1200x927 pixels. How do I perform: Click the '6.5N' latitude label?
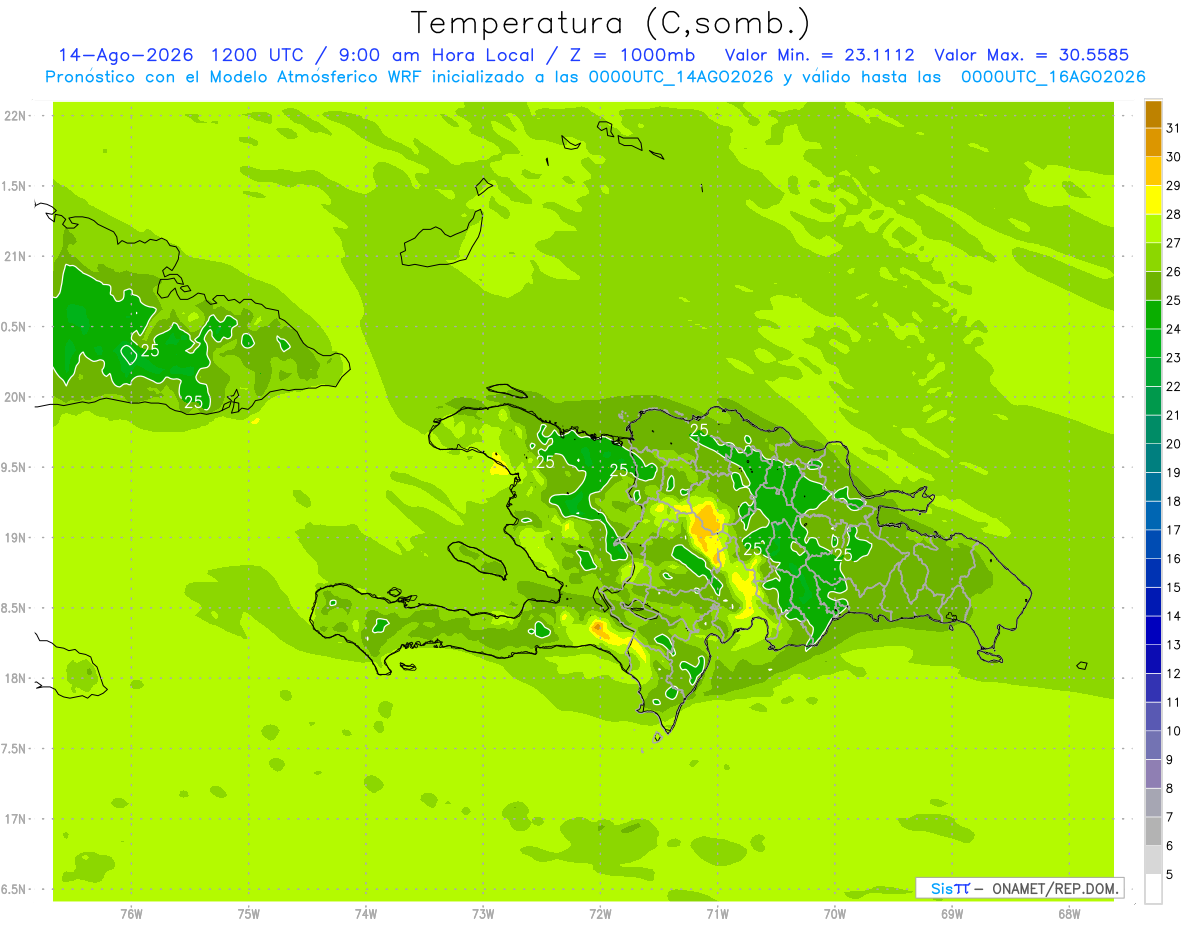click(14, 889)
